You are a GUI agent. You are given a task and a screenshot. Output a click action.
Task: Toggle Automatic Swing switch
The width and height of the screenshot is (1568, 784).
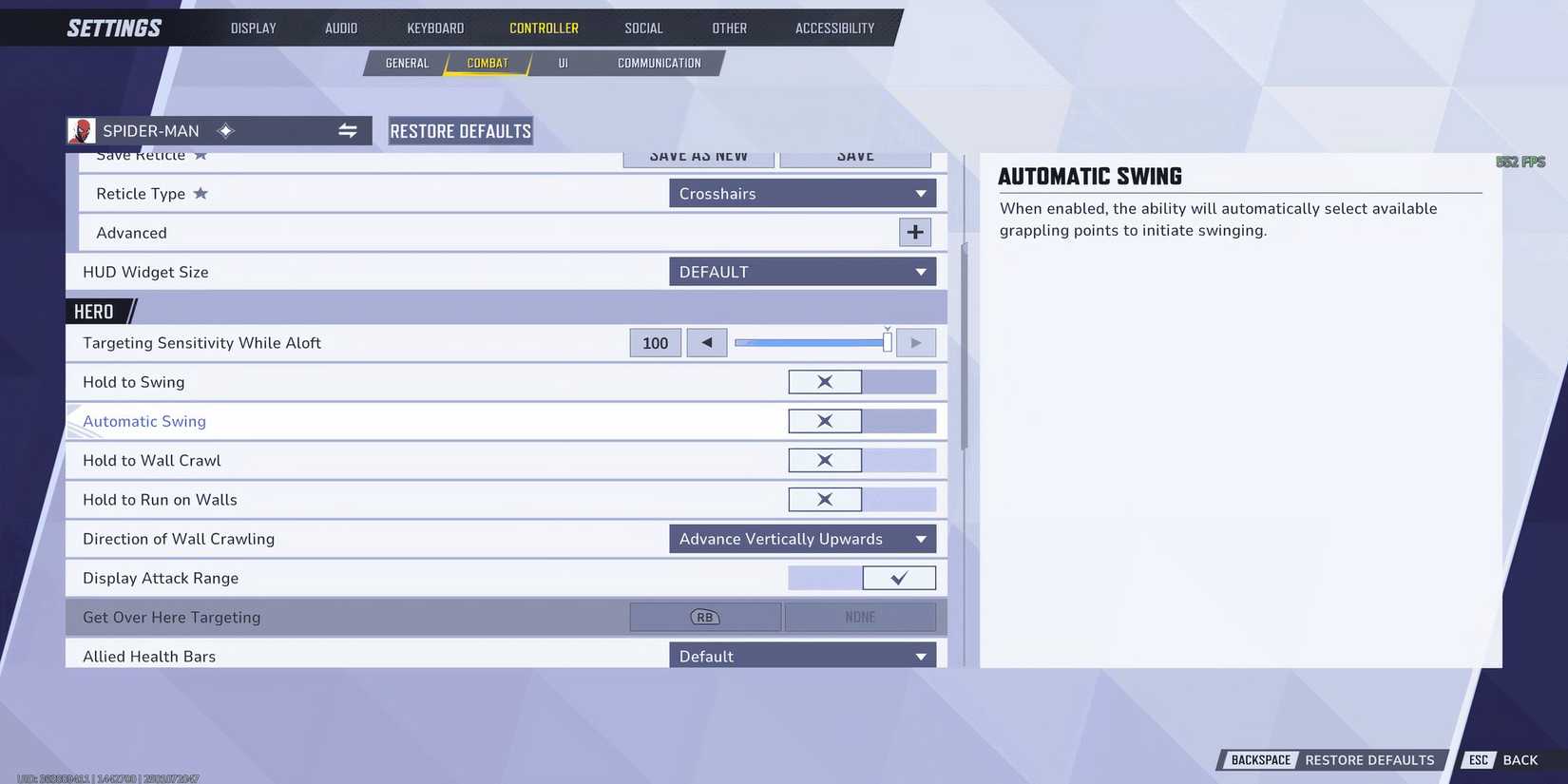[x=862, y=421]
